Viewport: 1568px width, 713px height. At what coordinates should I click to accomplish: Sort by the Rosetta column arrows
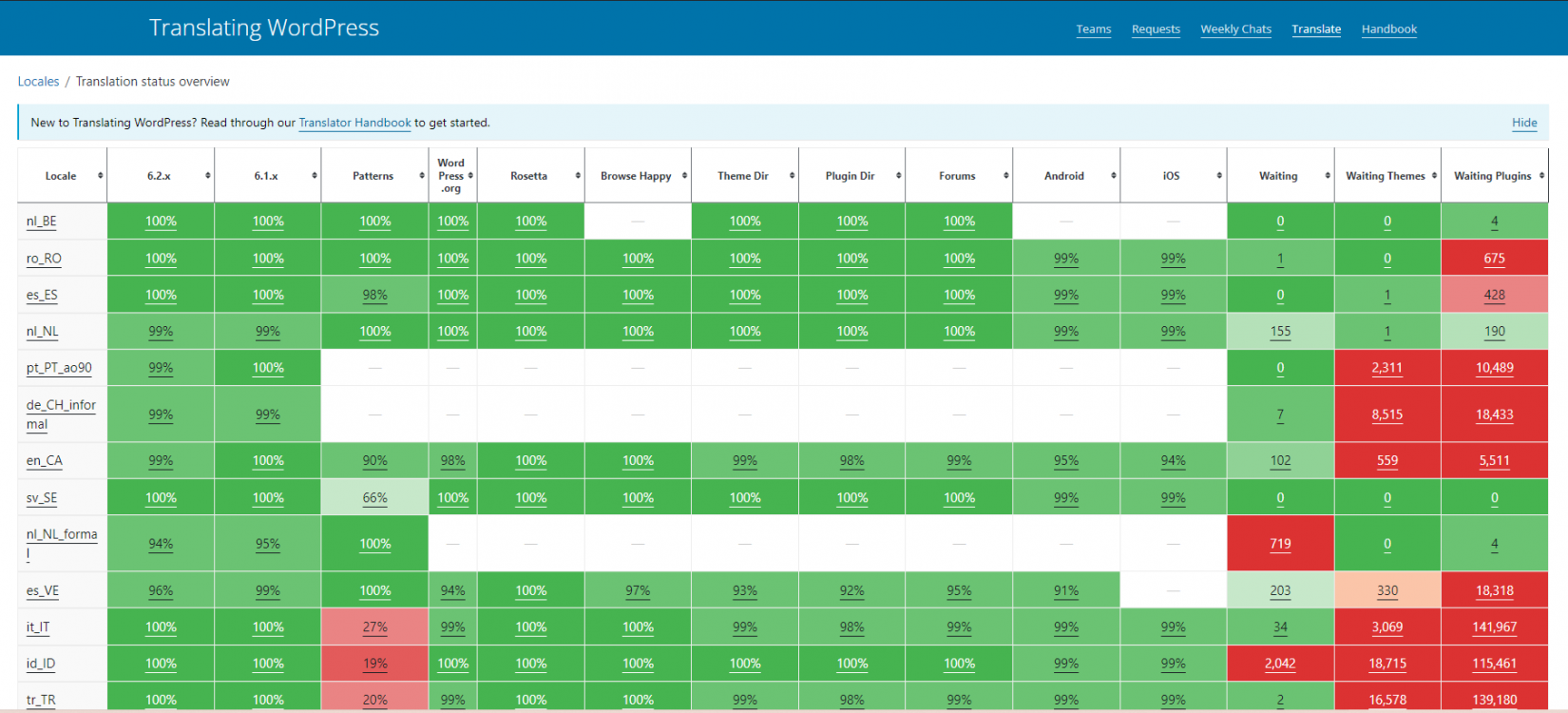577,176
